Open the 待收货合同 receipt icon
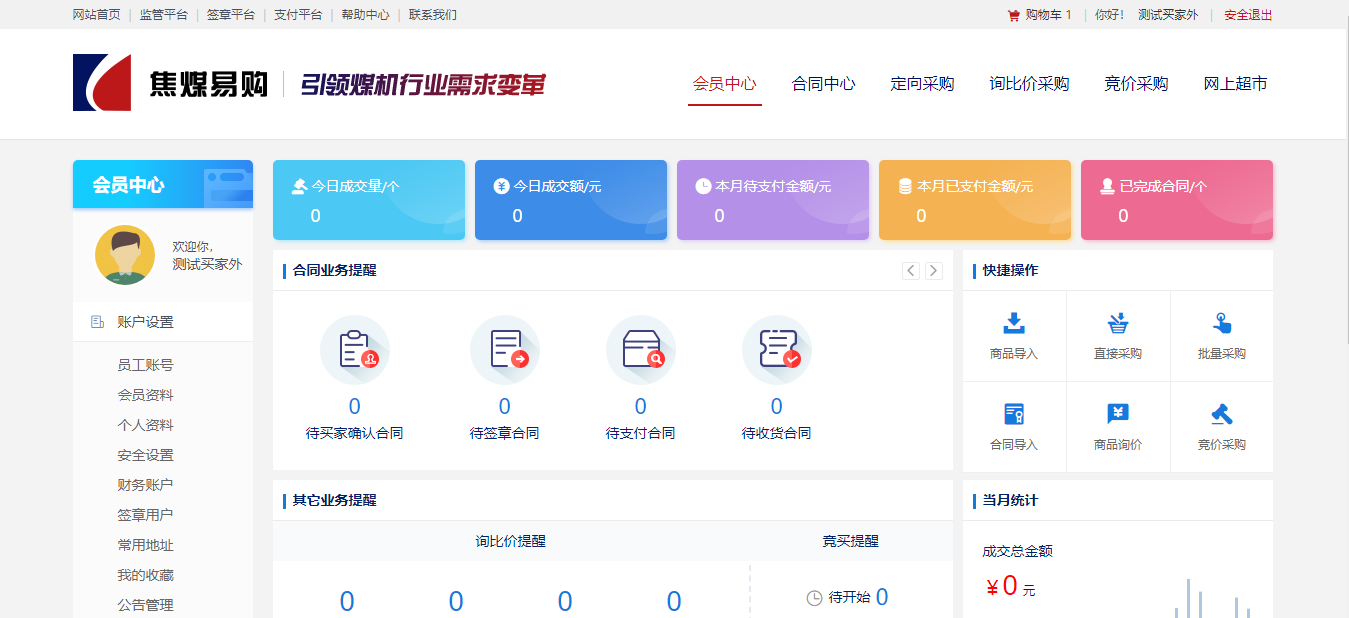 coord(776,350)
